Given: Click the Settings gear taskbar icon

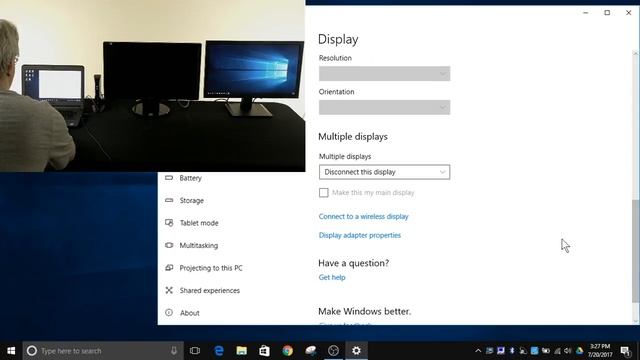Looking at the screenshot, I should (356, 351).
